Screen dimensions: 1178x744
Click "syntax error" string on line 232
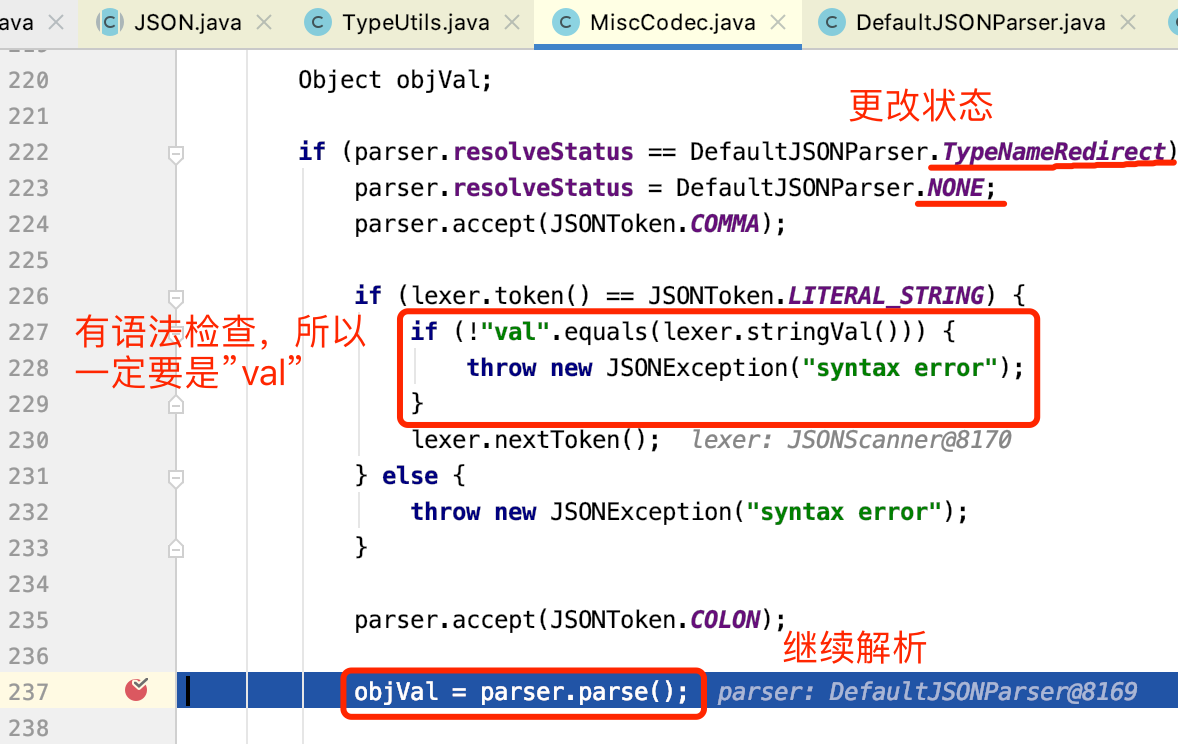[x=844, y=512]
